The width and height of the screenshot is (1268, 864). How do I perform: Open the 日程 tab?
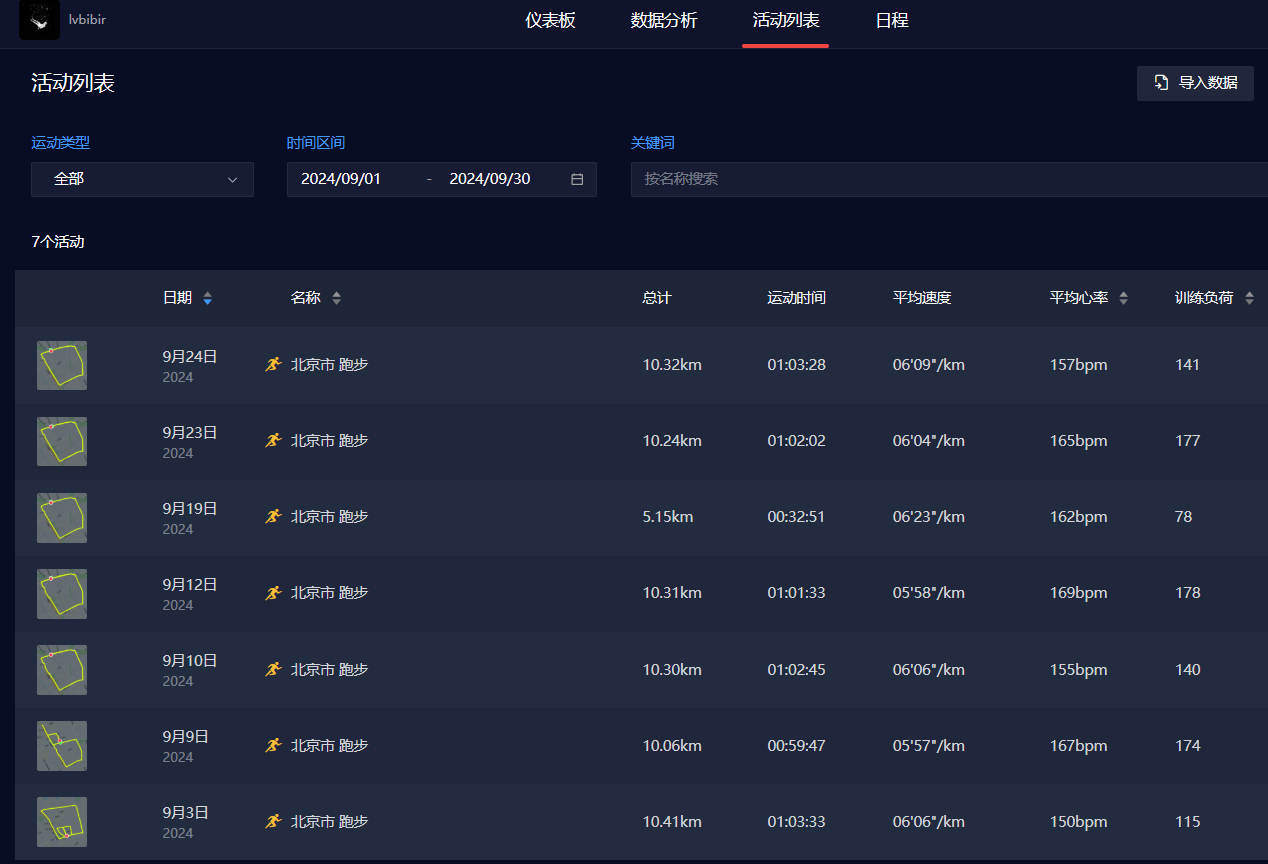point(892,21)
